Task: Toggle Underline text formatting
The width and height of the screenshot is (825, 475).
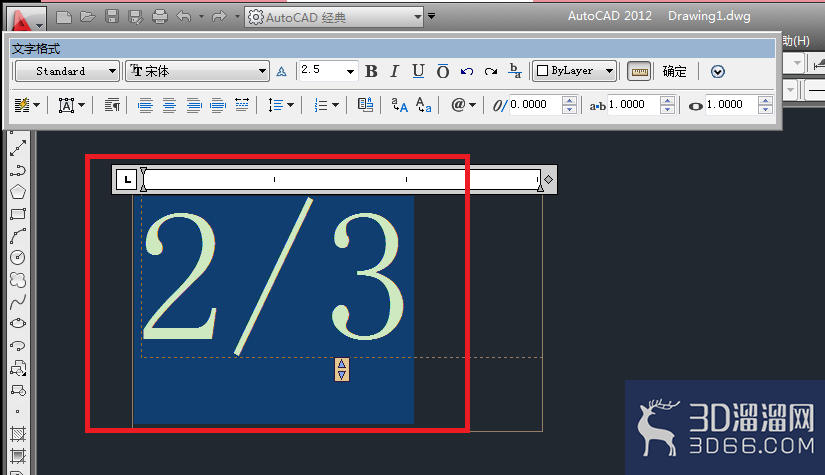Action: tap(418, 71)
